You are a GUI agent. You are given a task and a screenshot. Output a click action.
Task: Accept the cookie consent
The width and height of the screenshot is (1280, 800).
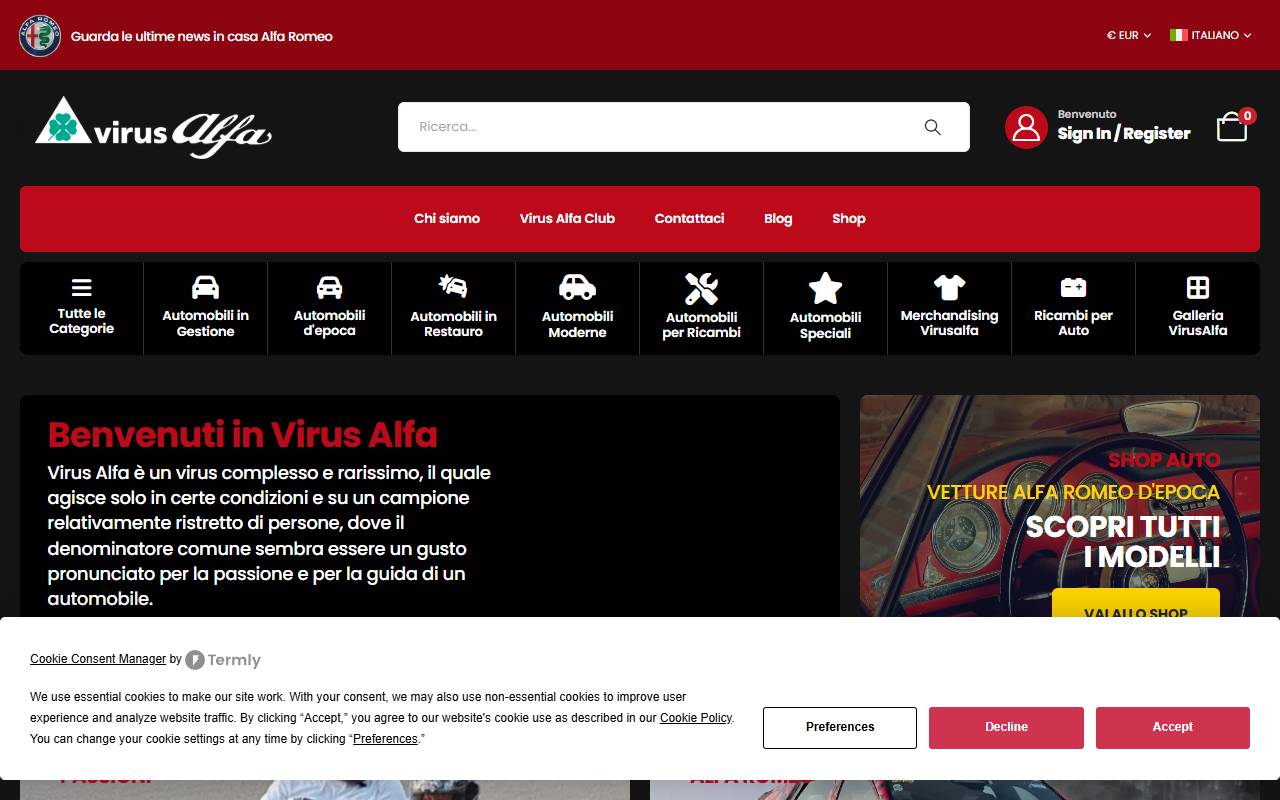1173,728
